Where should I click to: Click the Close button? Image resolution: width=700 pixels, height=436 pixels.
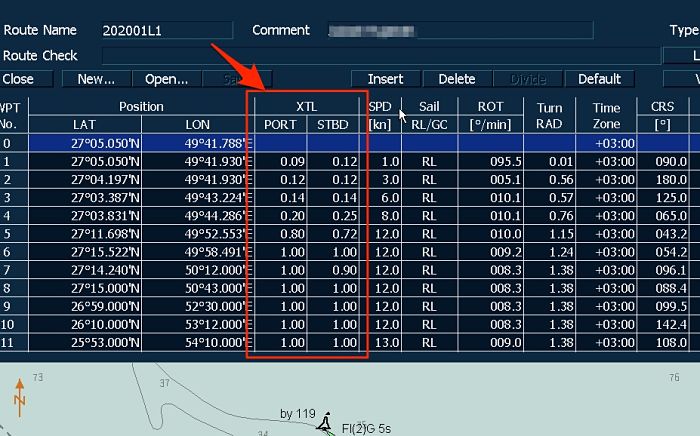click(x=19, y=79)
